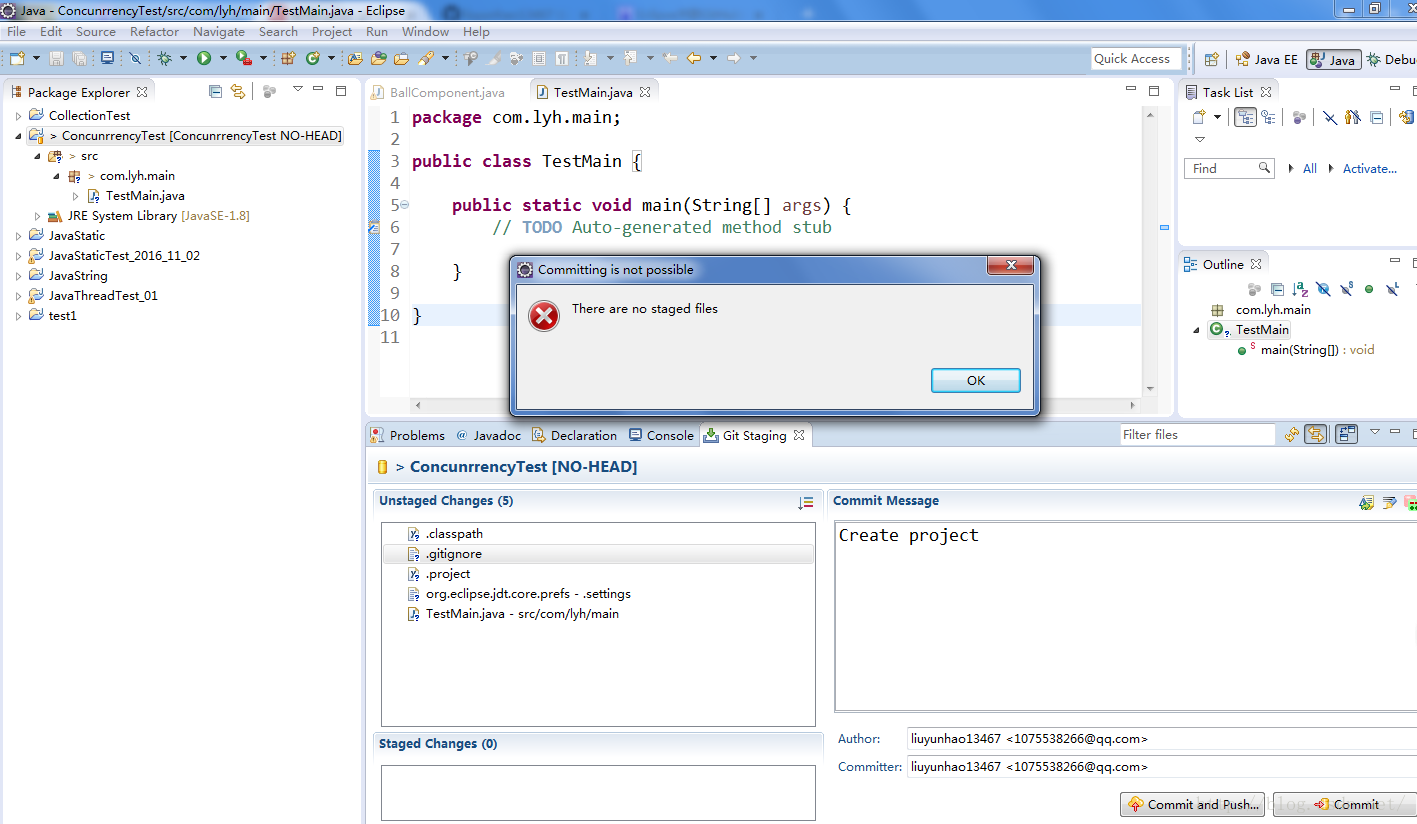Click the Debug bug icon in the toolbar

[164, 58]
